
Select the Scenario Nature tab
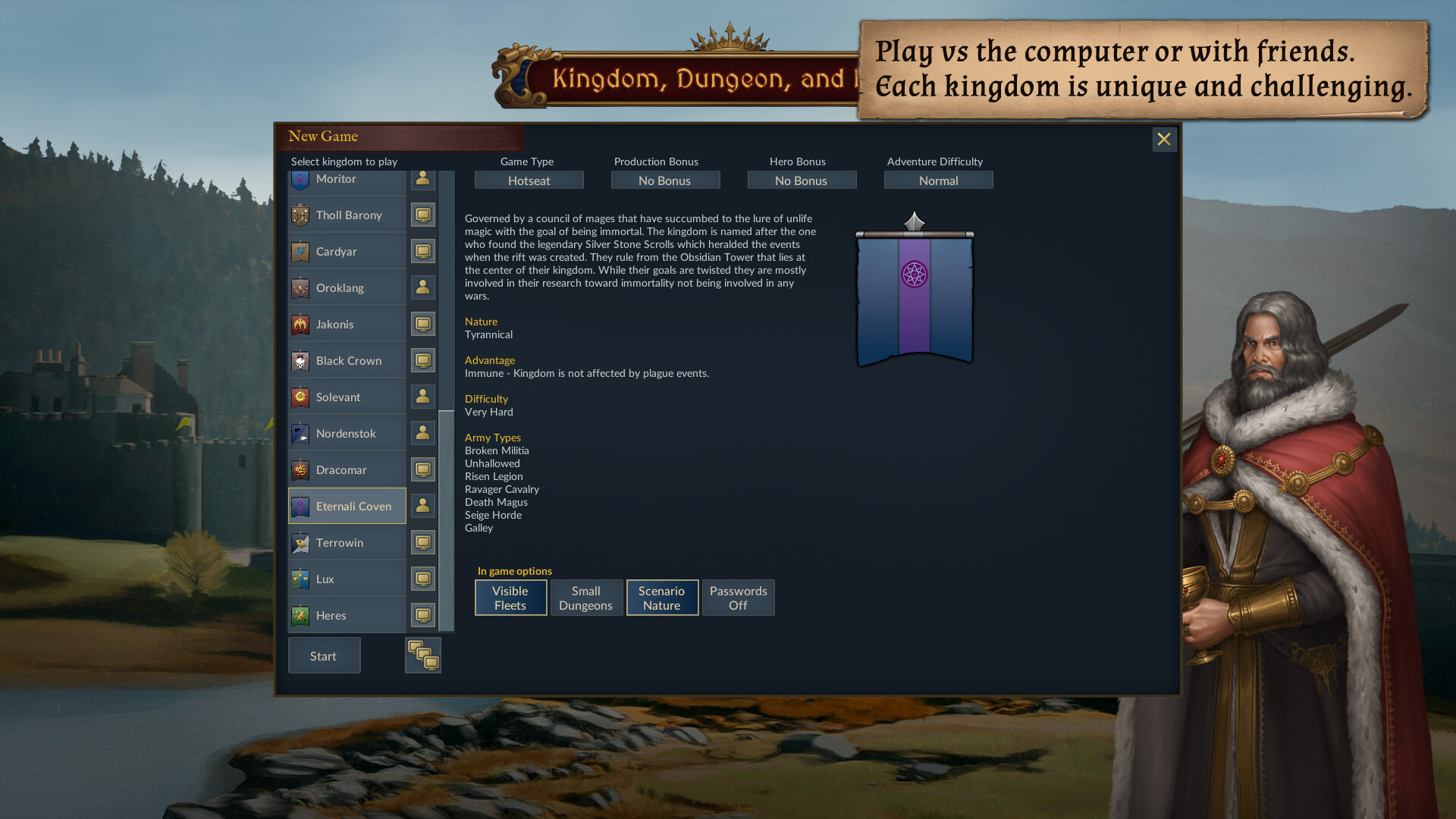tap(662, 597)
